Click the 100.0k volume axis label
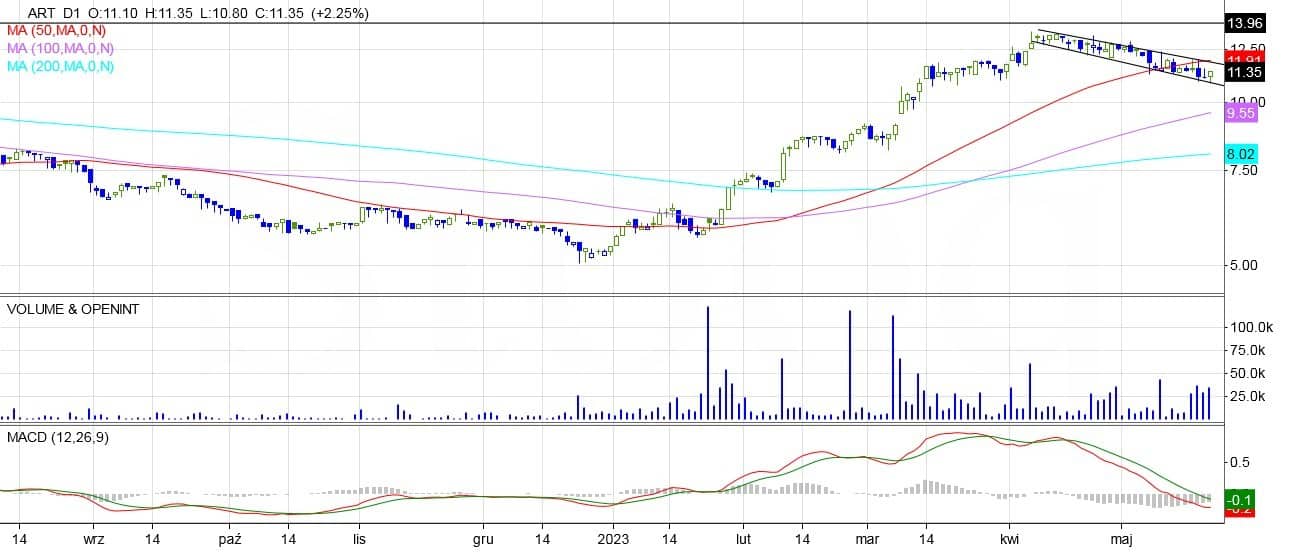 tap(1247, 327)
